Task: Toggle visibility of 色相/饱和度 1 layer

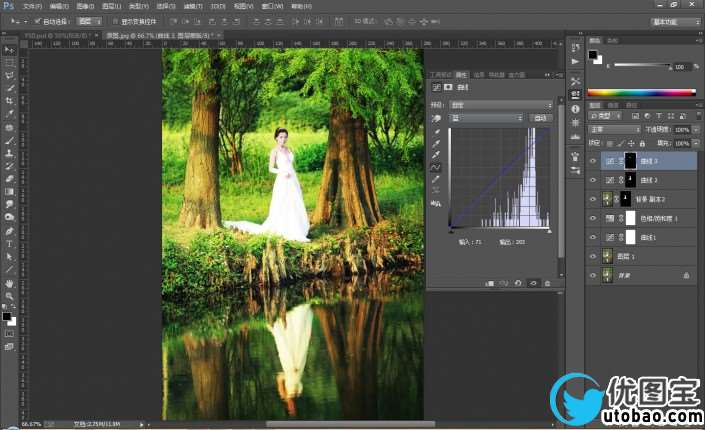Action: coord(592,218)
